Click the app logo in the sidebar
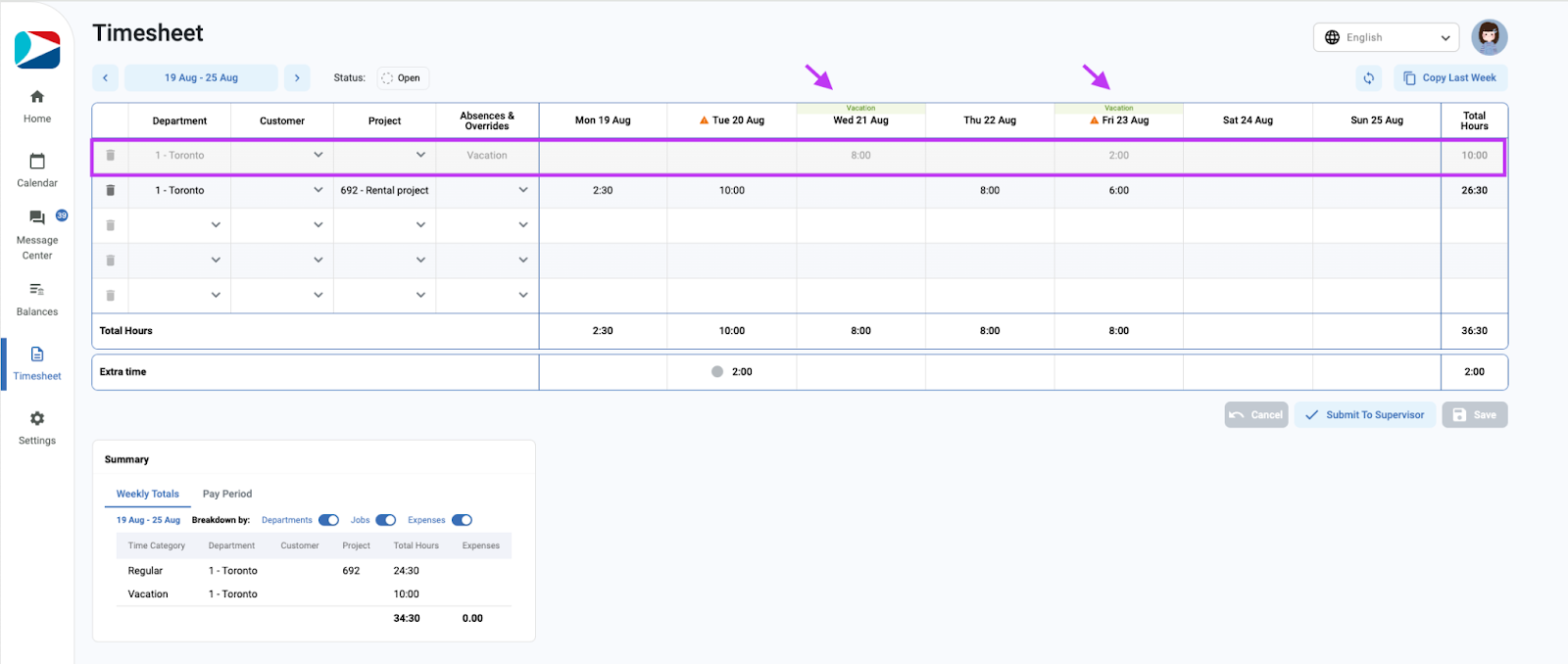The image size is (1568, 664). [37, 49]
